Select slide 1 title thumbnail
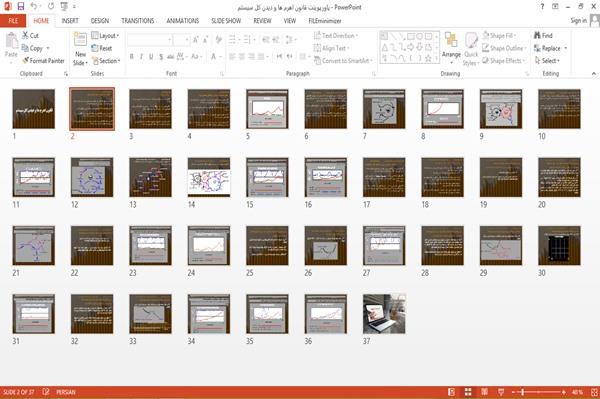 tap(34, 109)
